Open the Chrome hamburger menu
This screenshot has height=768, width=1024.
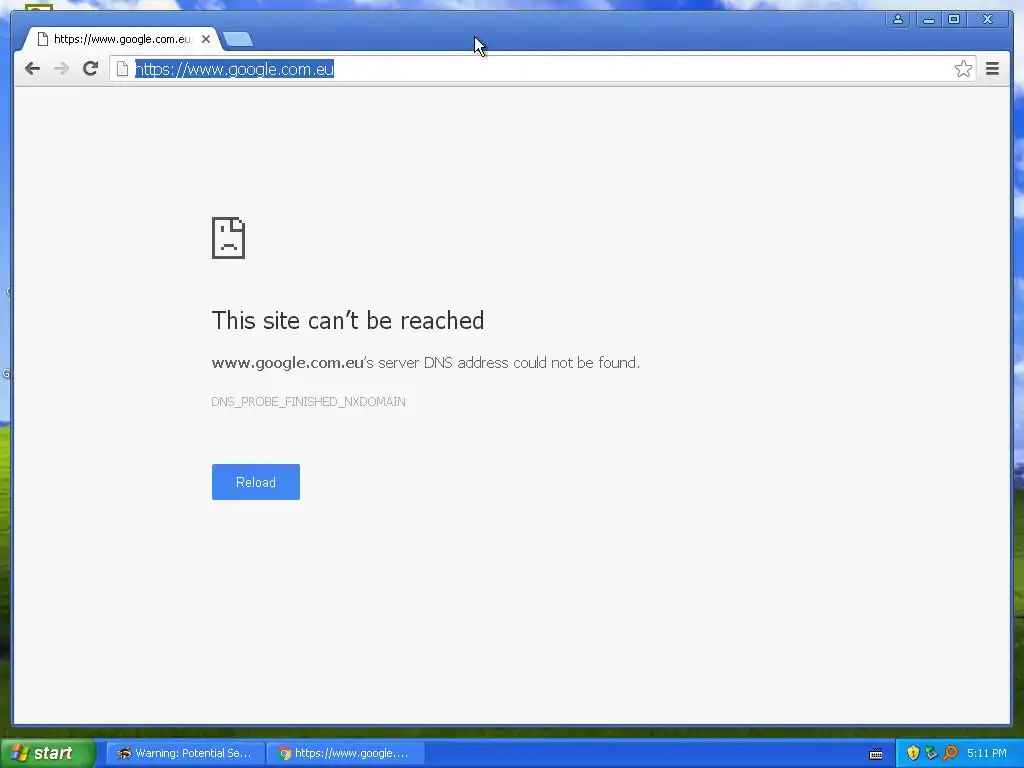point(992,69)
